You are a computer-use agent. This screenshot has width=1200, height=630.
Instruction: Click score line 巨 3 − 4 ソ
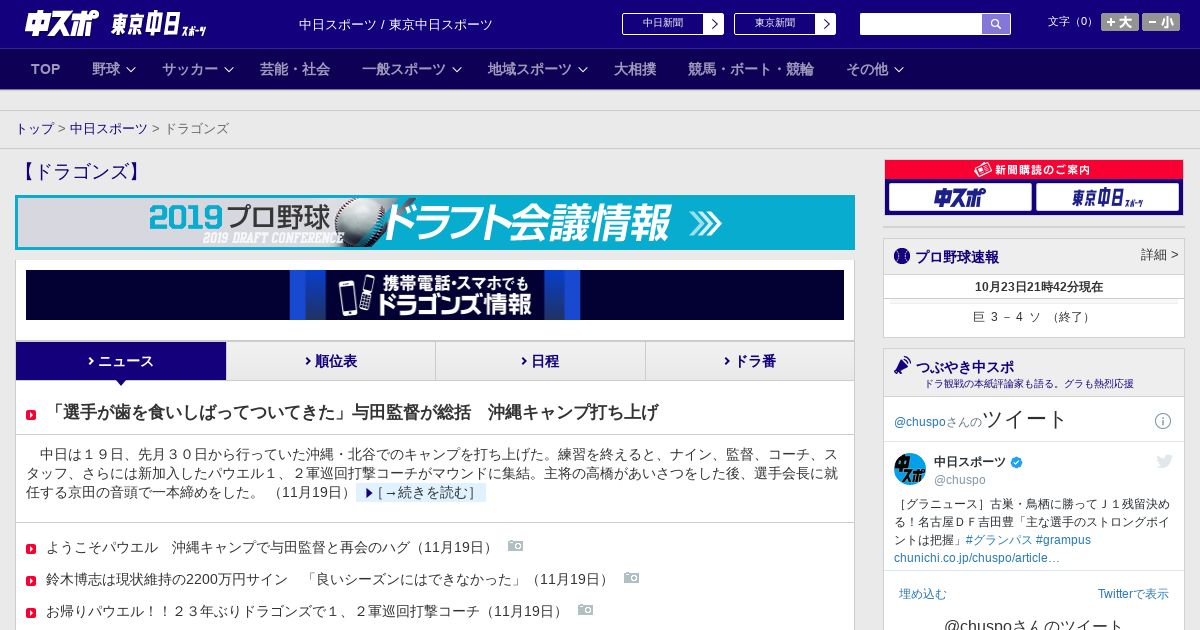click(x=1034, y=317)
